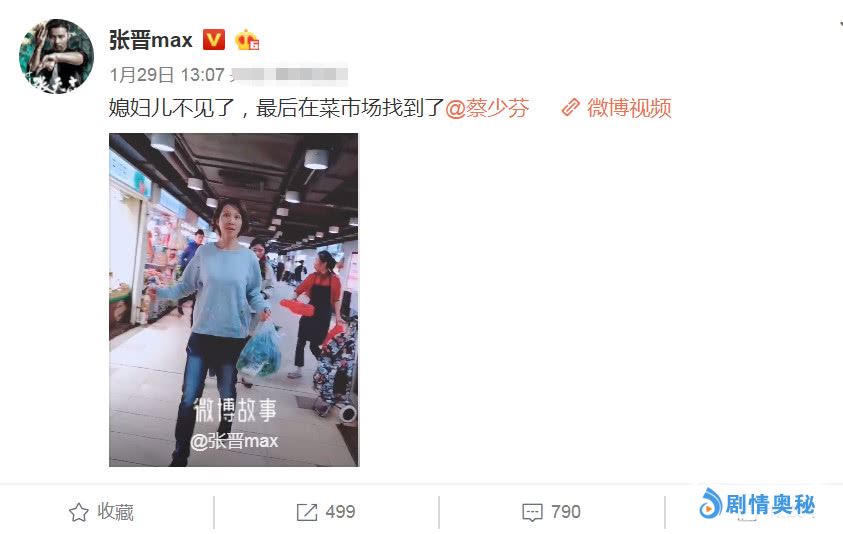The width and height of the screenshot is (843, 534).
Task: Open the 499 reposts count
Action: click(x=340, y=512)
